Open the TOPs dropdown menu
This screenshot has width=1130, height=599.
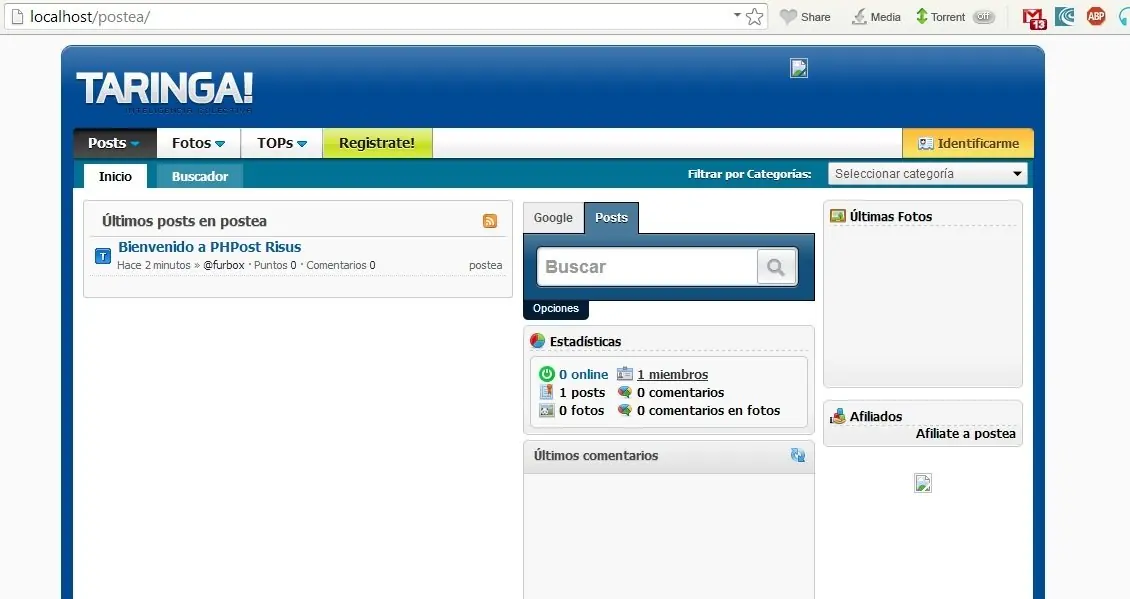click(x=282, y=143)
